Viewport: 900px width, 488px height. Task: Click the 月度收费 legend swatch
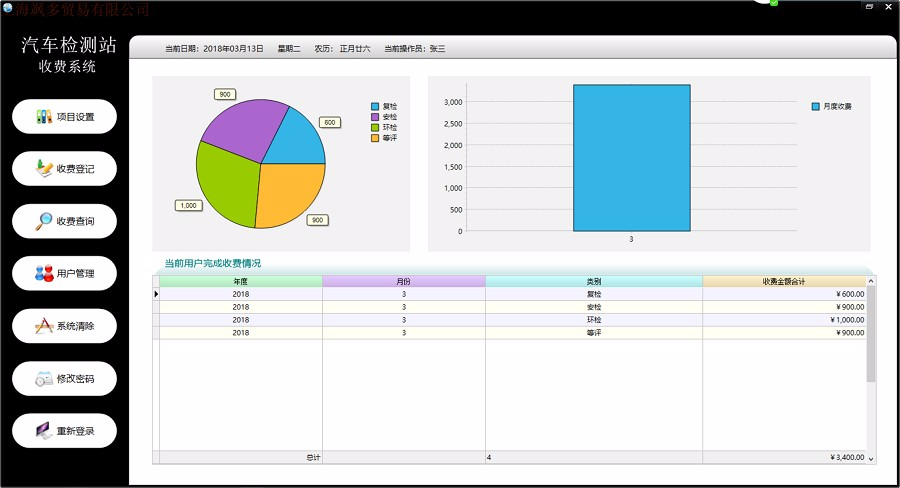[x=816, y=106]
